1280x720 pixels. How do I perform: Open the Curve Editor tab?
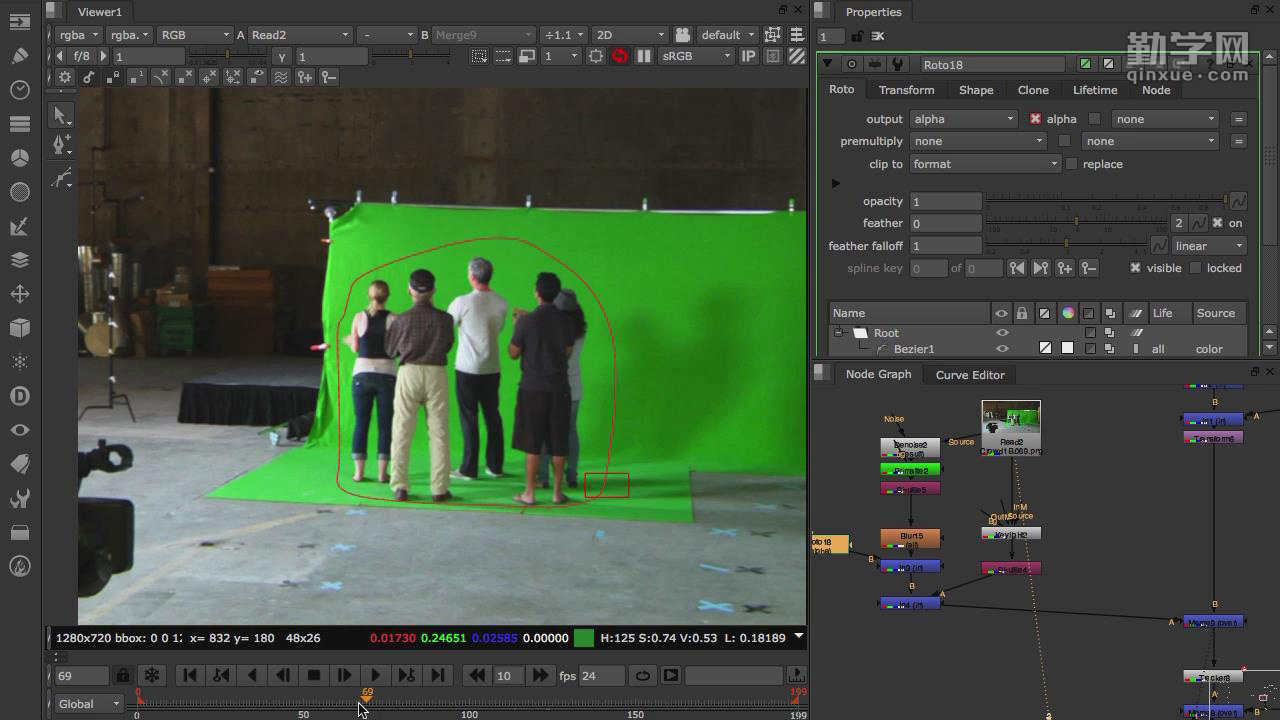pyautogui.click(x=969, y=375)
